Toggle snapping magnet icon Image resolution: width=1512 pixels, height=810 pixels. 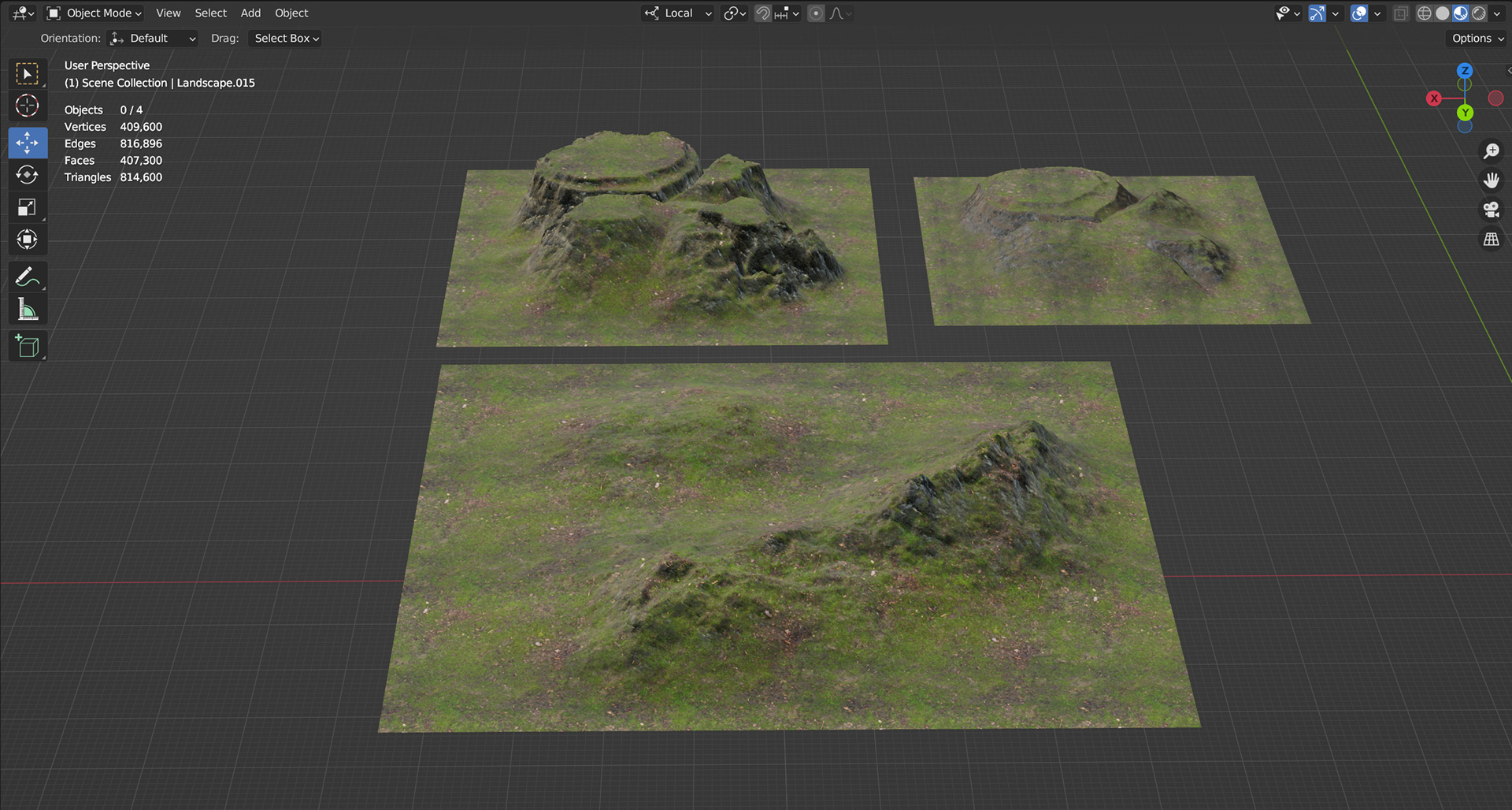(x=762, y=13)
